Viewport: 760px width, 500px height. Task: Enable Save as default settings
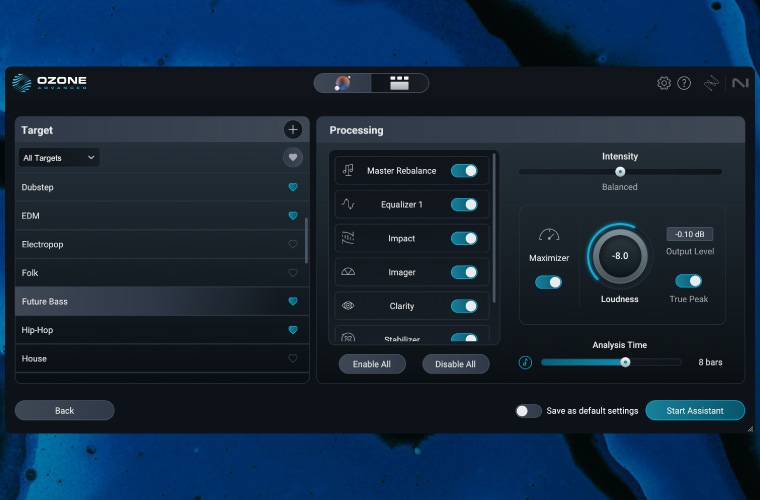(x=527, y=410)
